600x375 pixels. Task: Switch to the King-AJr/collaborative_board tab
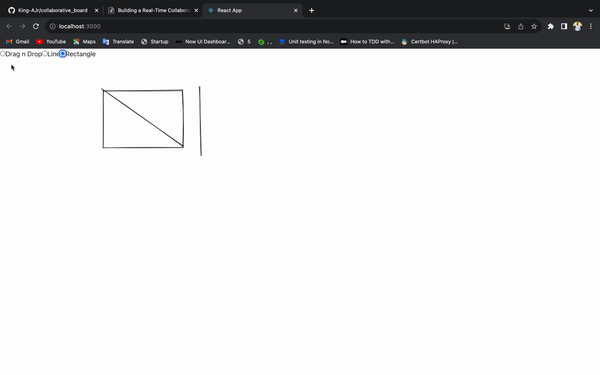(53, 10)
